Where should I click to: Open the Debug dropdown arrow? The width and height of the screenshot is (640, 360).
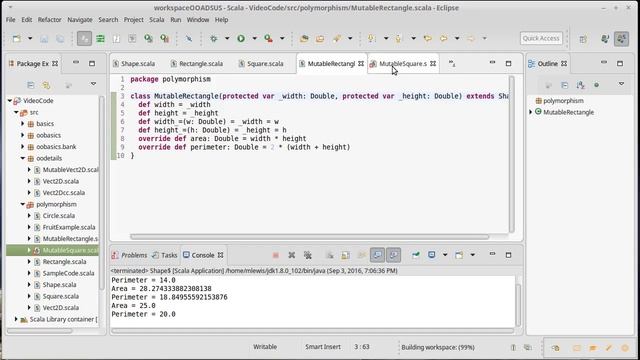pos(227,38)
